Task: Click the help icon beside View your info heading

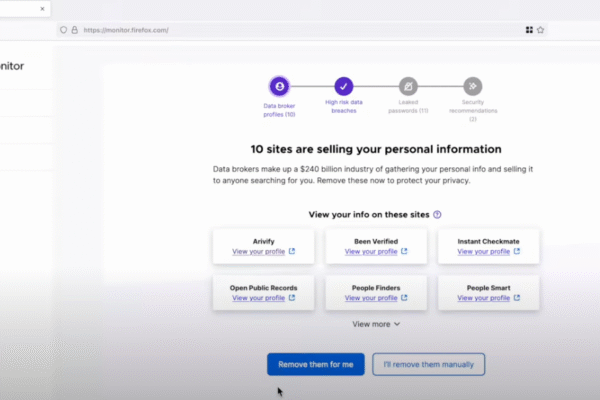Action: 437,214
